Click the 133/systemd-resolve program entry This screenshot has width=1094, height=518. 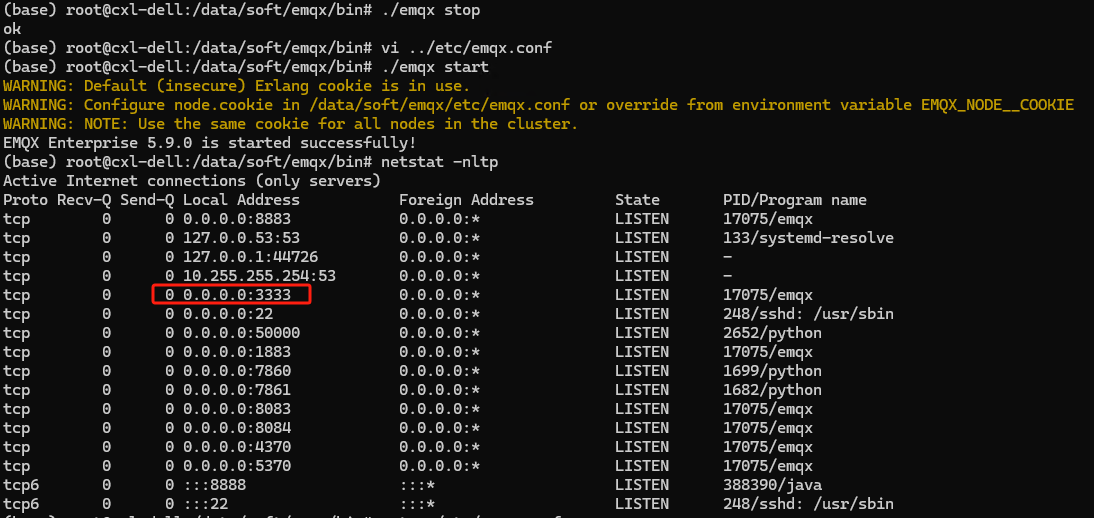tap(808, 238)
